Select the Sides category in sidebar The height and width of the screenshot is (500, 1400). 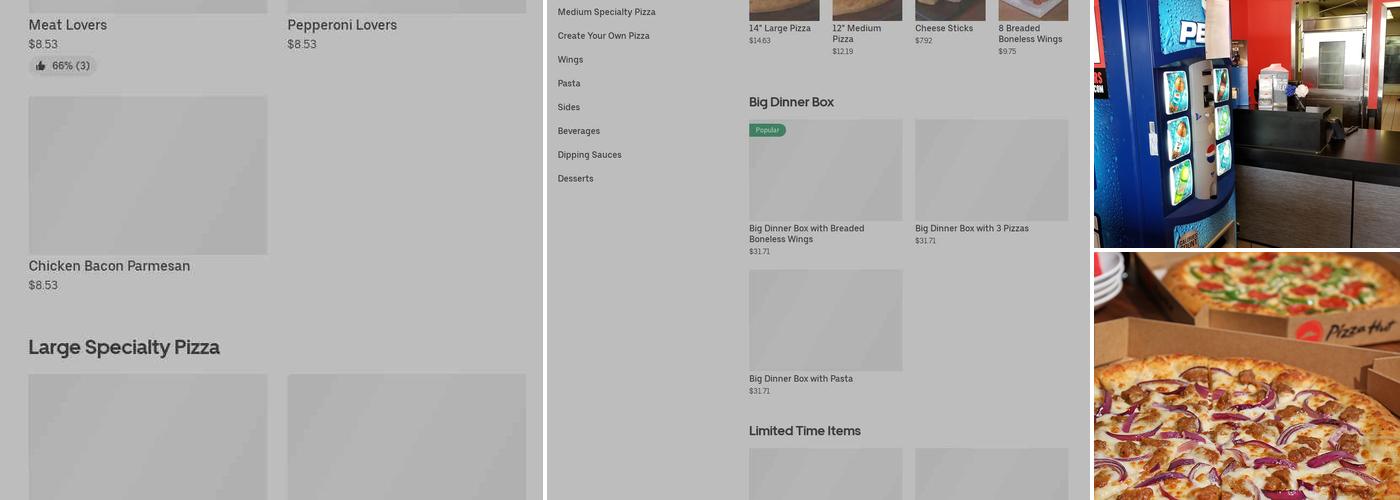(569, 107)
